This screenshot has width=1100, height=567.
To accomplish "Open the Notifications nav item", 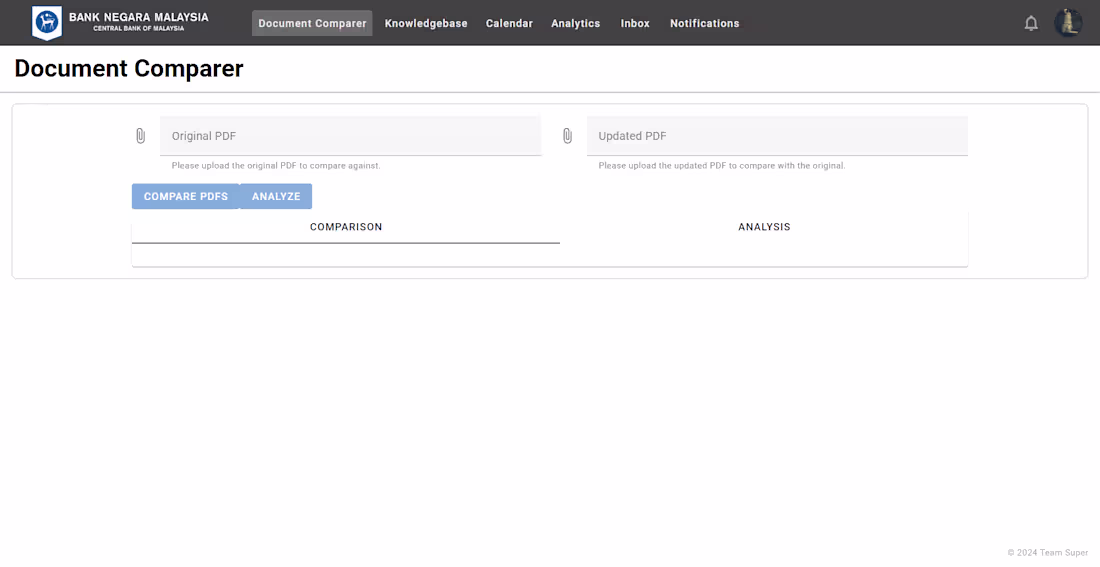I will [704, 23].
